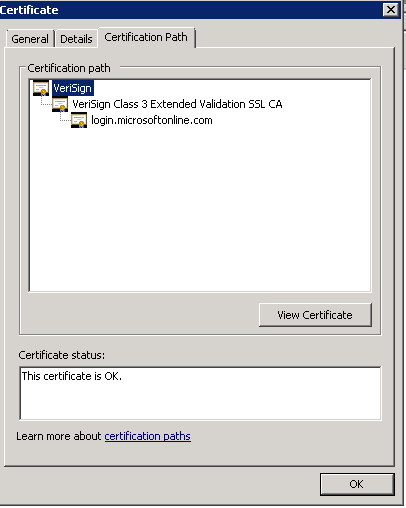Click the 'Certificate status:' label

pyautogui.click(x=62, y=355)
